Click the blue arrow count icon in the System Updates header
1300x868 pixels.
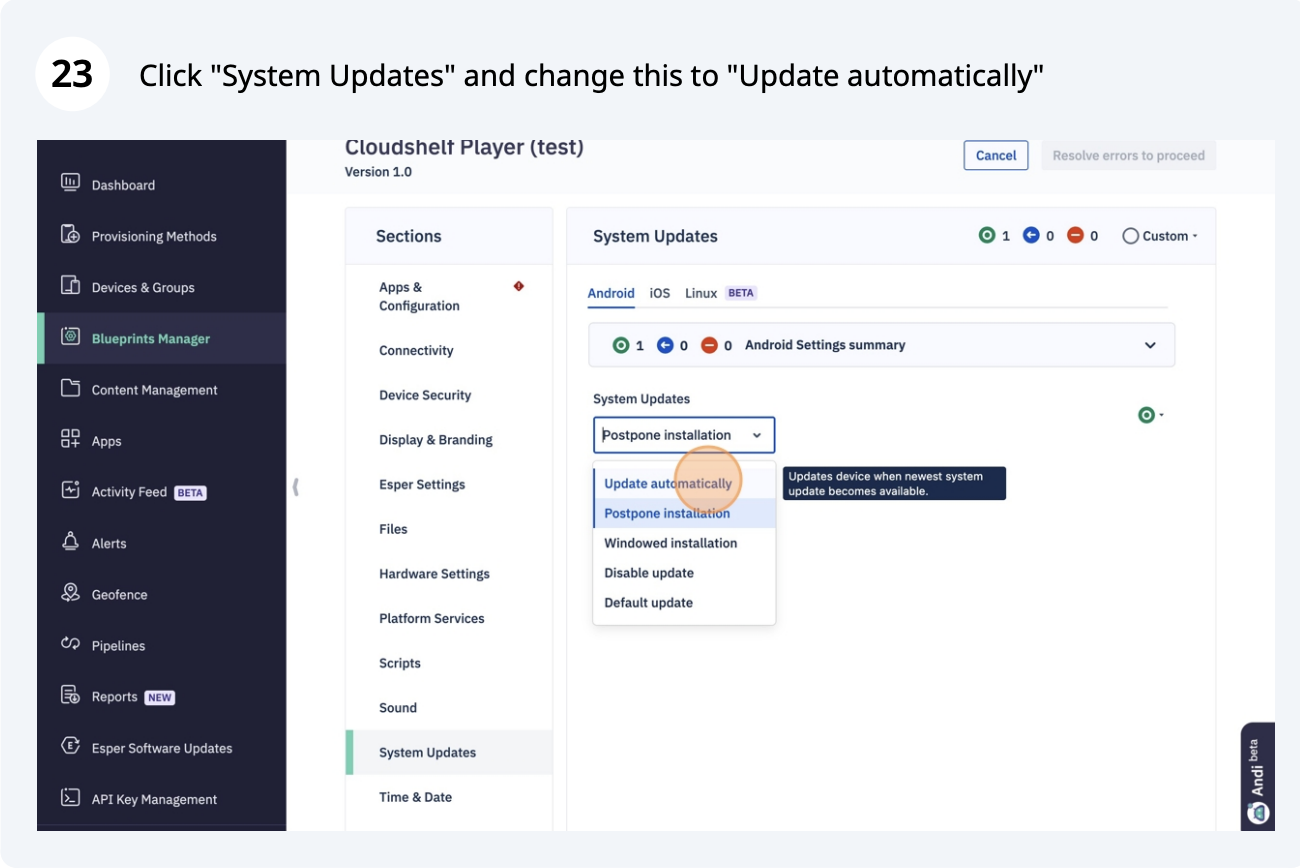[1031, 236]
